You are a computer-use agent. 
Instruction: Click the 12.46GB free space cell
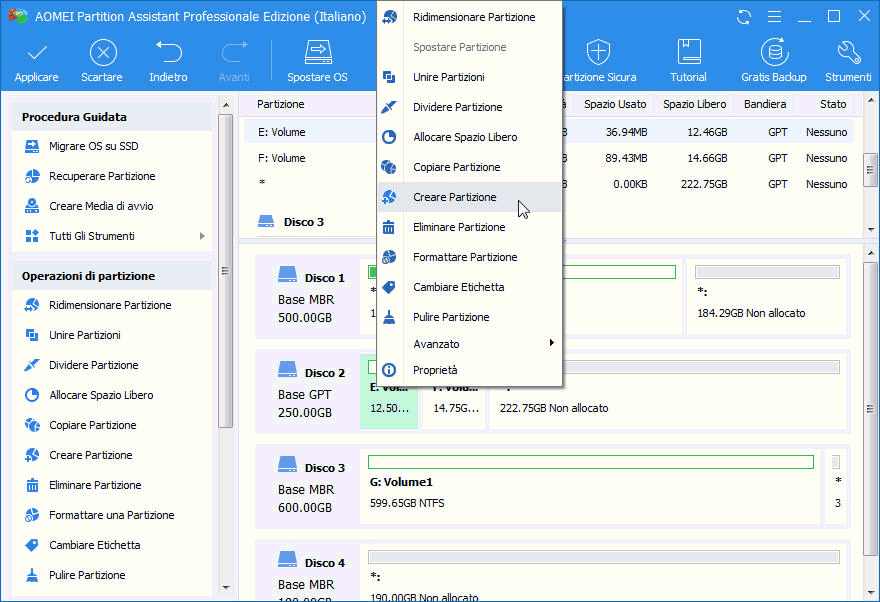[707, 132]
